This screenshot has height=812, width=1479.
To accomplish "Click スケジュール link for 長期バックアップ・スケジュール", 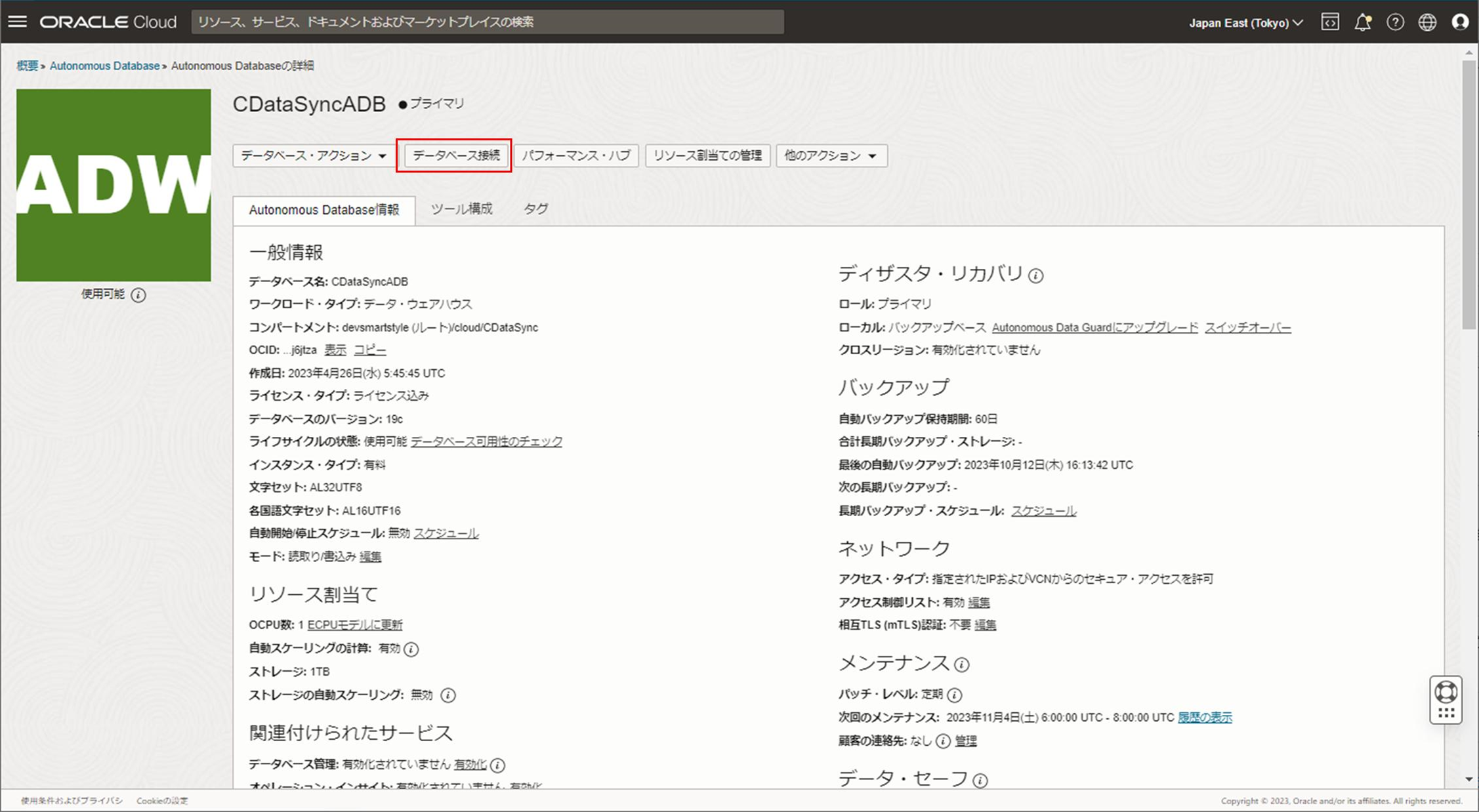I will coord(1043,510).
